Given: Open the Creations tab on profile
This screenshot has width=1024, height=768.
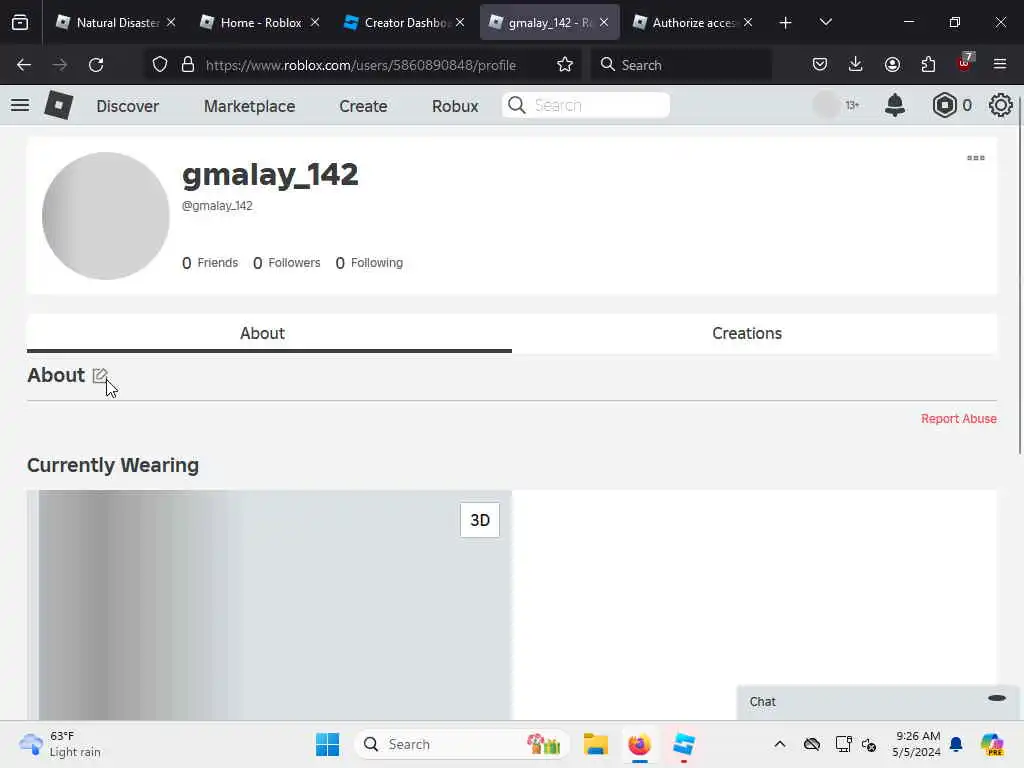Looking at the screenshot, I should pos(746,333).
